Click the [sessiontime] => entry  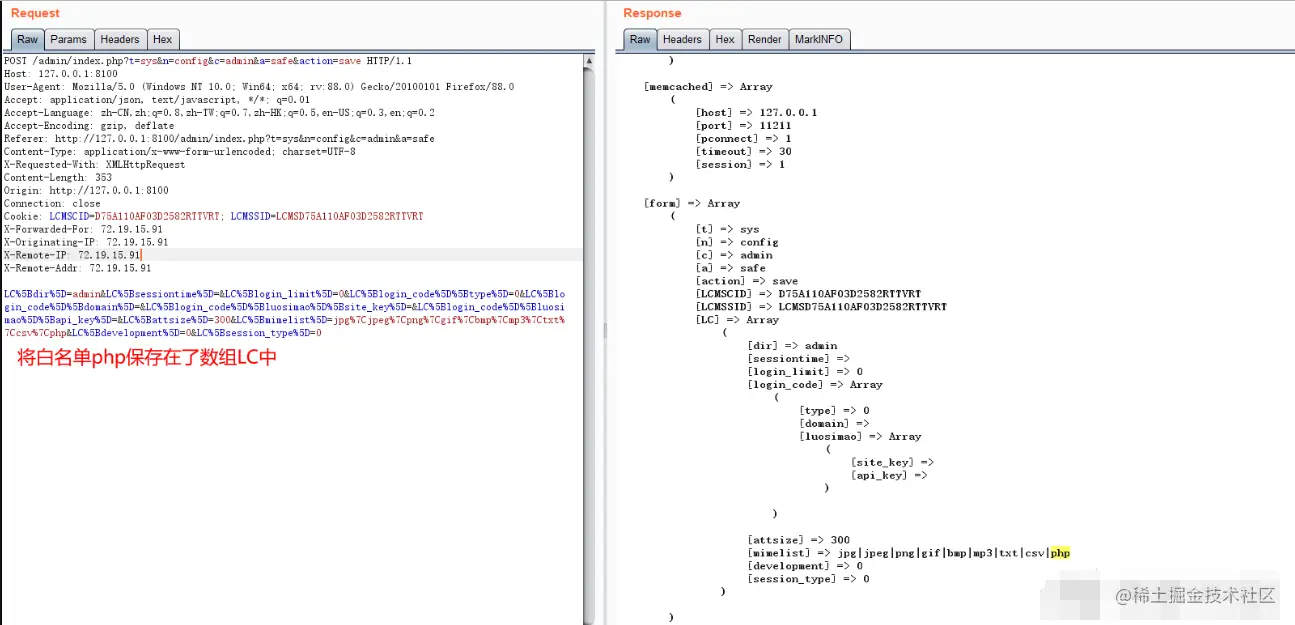798,359
